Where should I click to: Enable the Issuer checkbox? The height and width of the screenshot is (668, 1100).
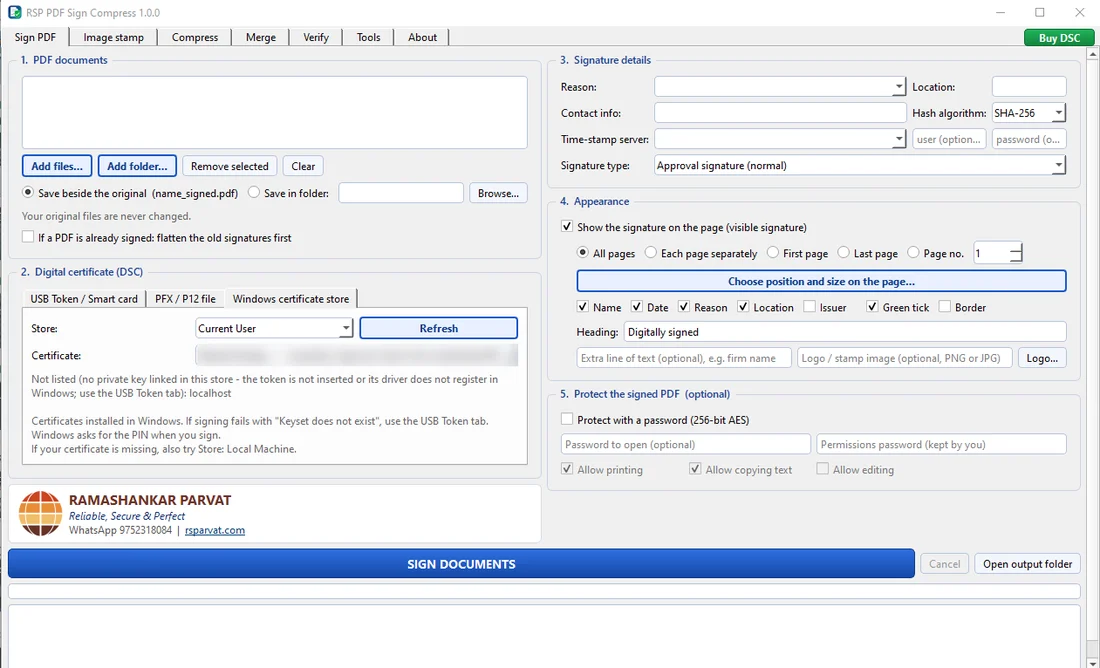pos(810,307)
